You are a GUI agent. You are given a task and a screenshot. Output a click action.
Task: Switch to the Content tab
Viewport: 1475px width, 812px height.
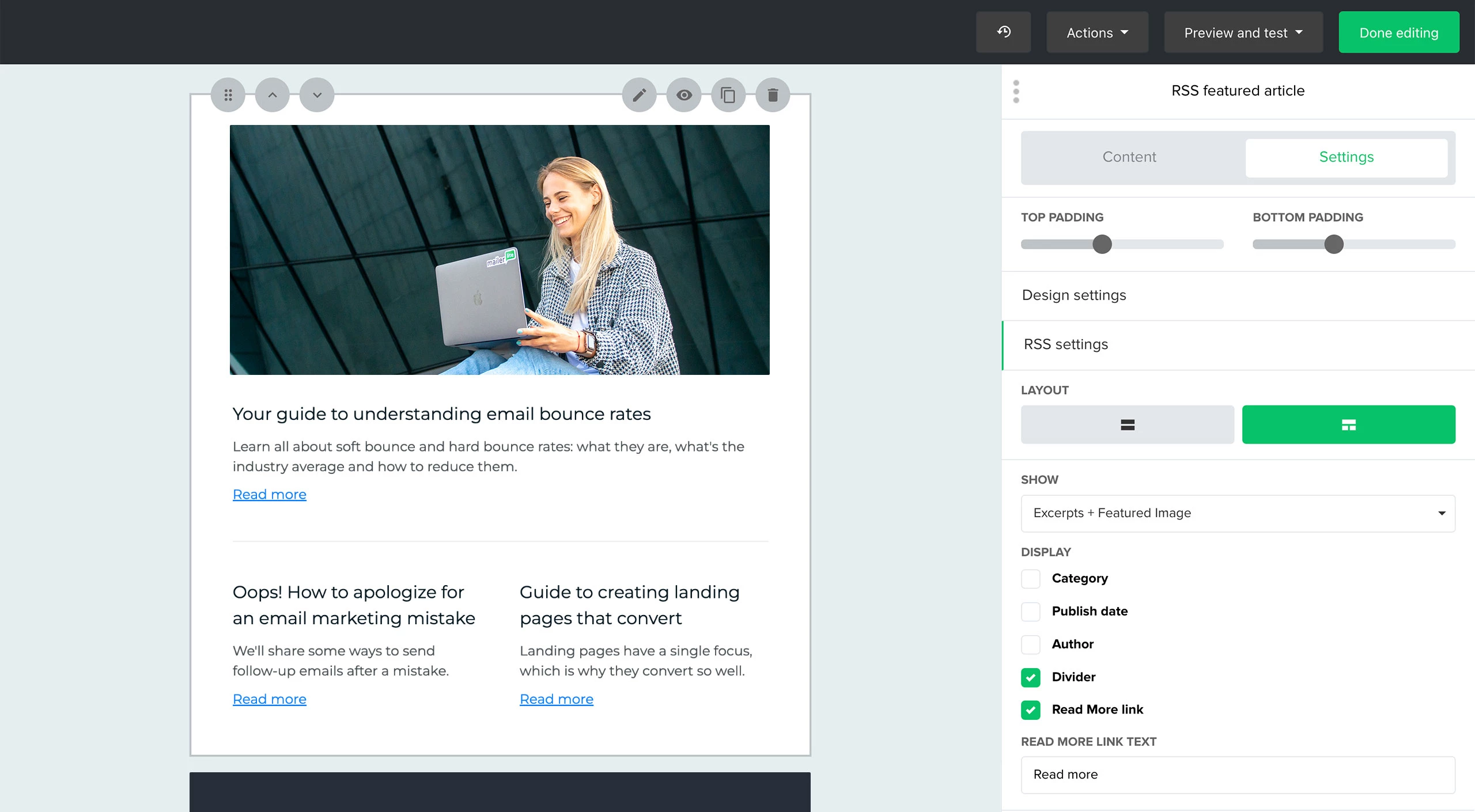1129,157
